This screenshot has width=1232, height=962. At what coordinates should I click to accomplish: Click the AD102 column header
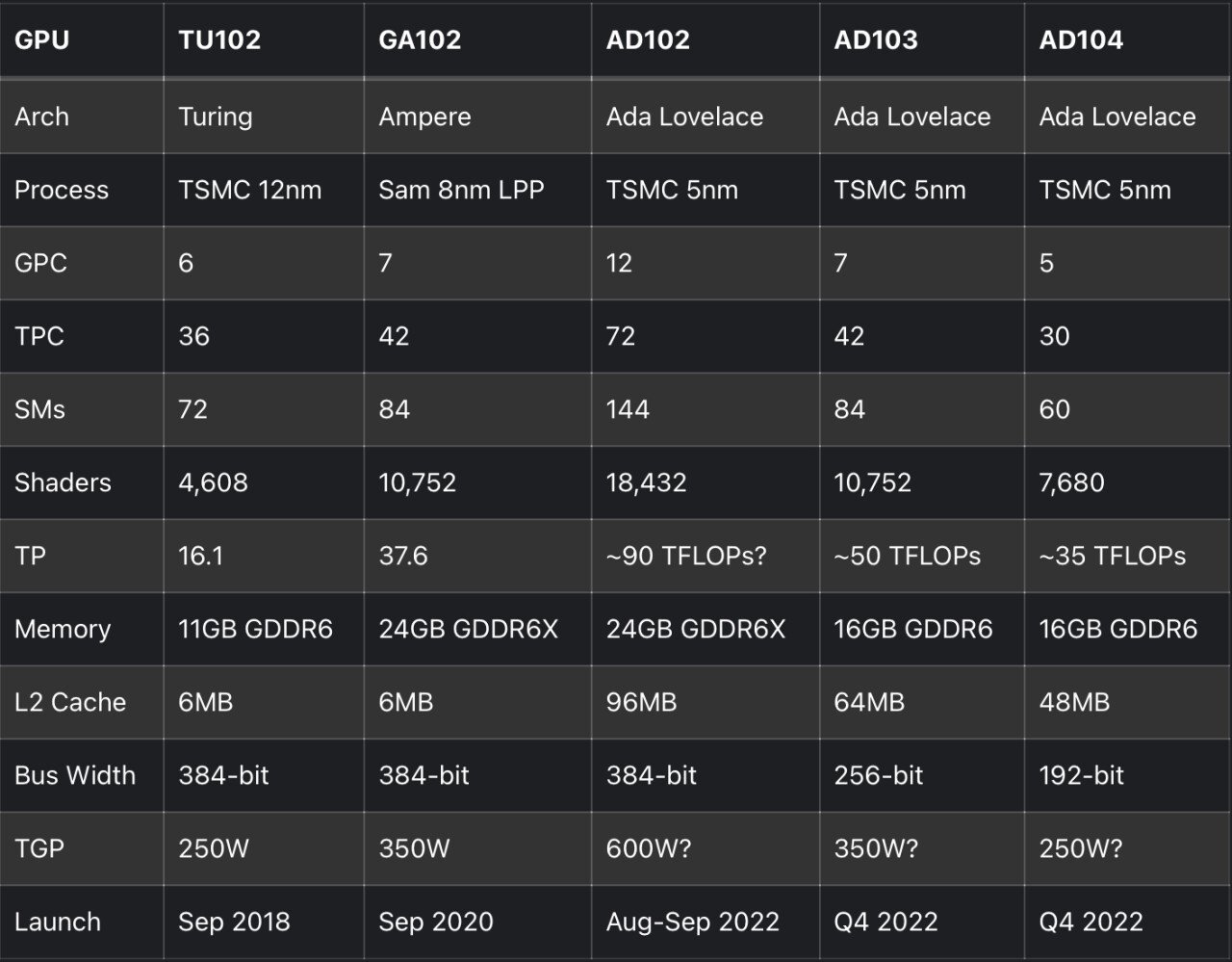tap(648, 40)
